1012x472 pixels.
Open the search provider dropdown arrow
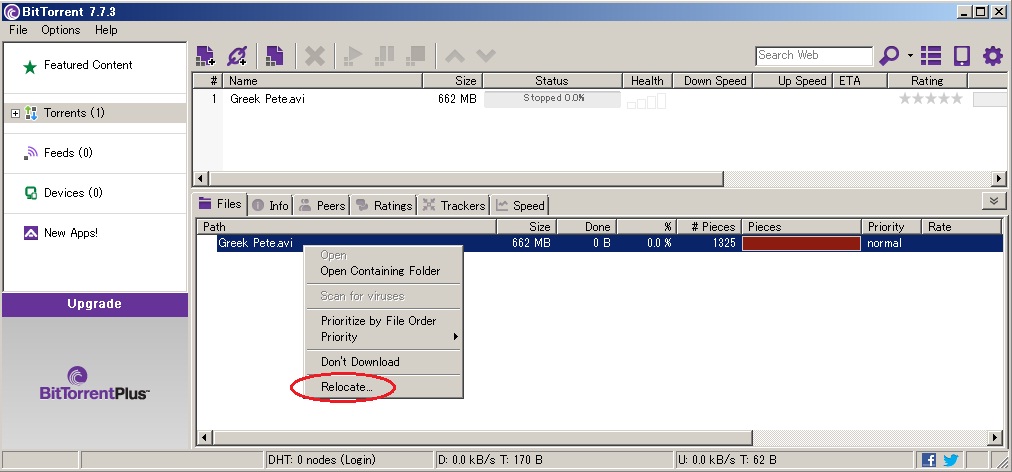click(x=910, y=56)
